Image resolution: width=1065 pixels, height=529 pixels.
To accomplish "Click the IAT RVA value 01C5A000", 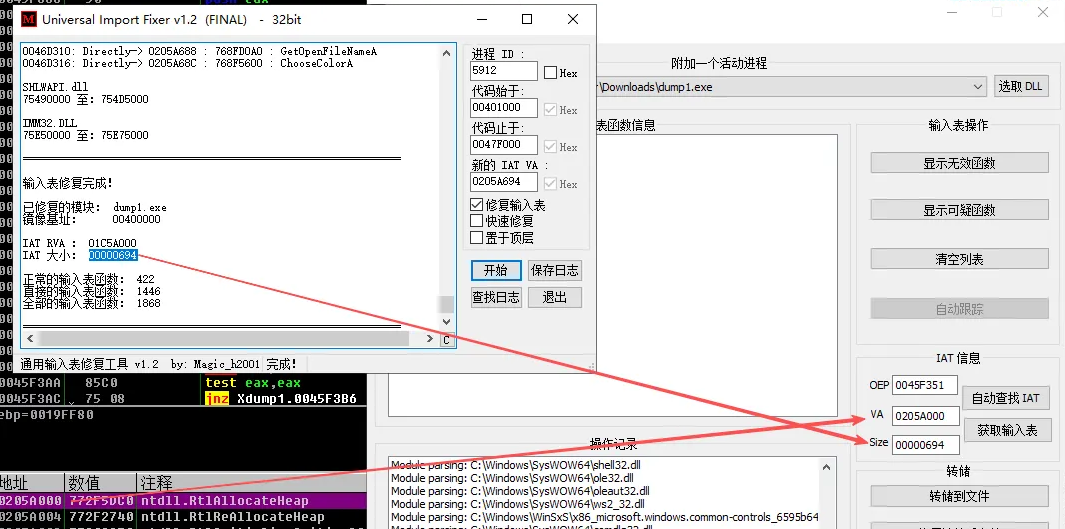I will (x=112, y=243).
